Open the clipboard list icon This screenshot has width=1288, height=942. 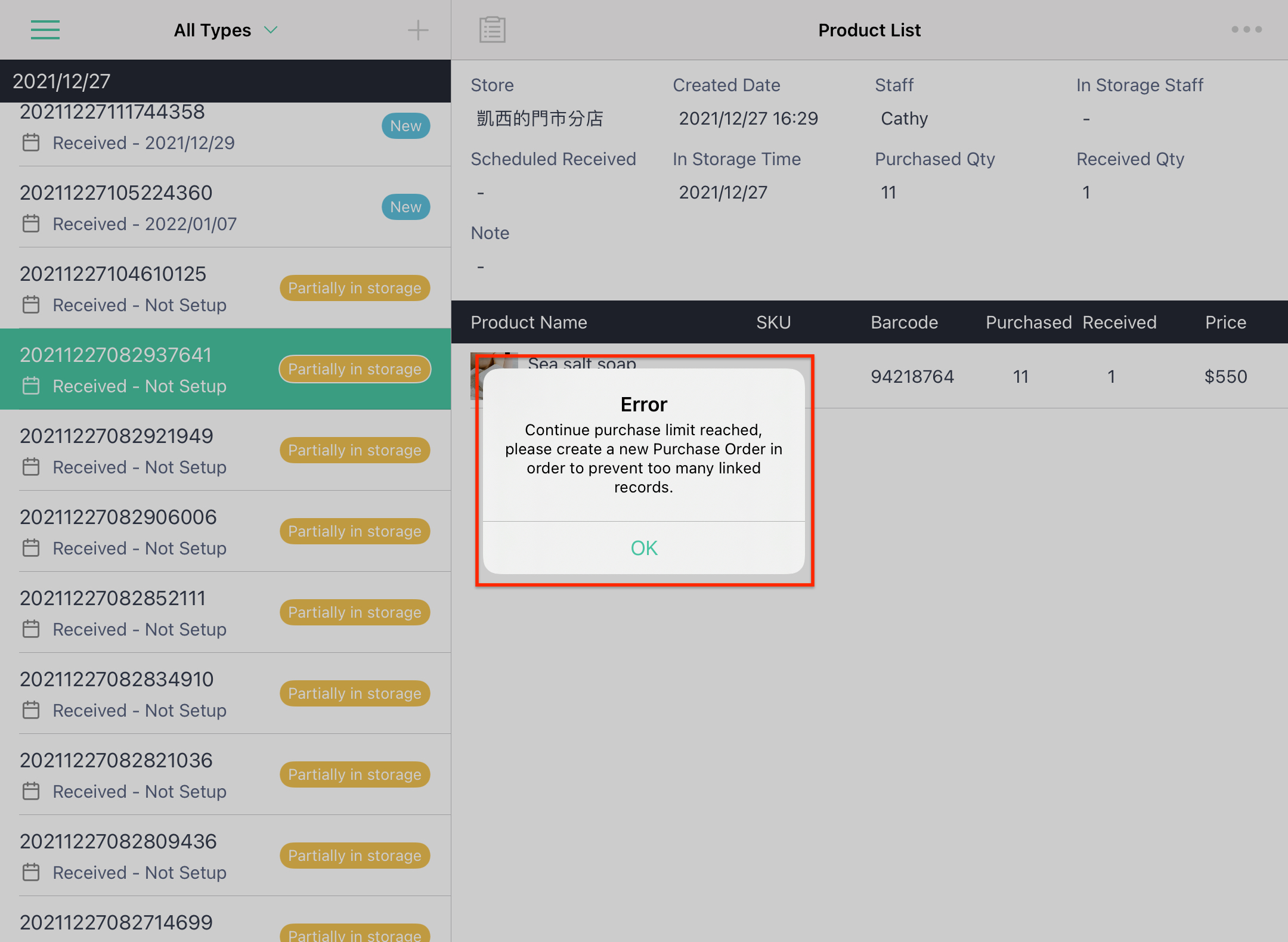(493, 30)
